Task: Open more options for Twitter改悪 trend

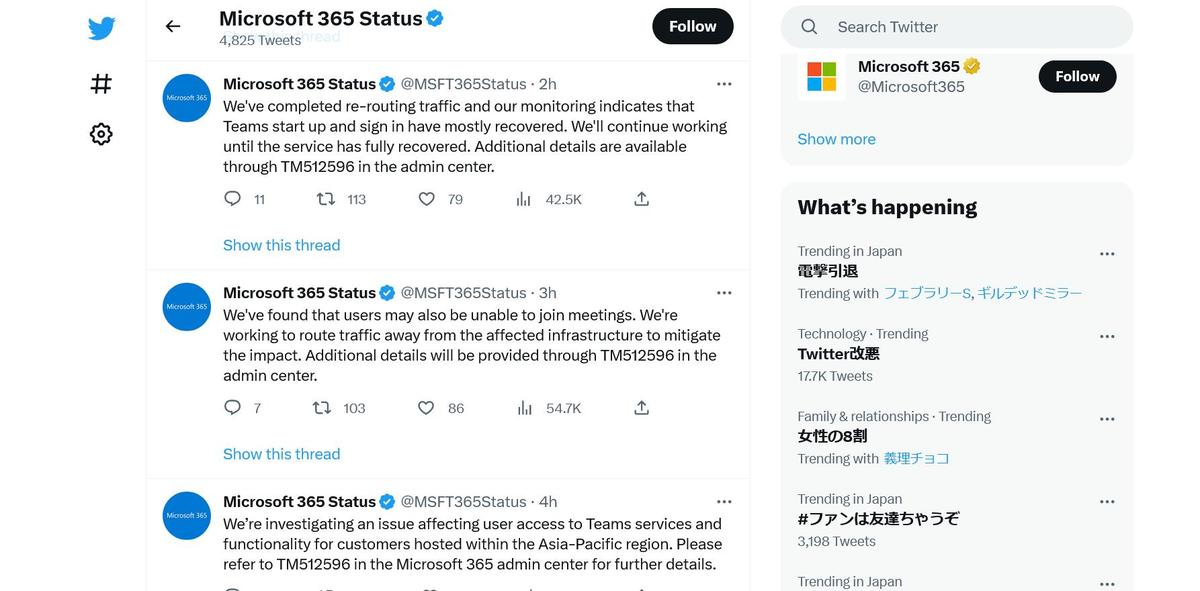Action: point(1107,337)
